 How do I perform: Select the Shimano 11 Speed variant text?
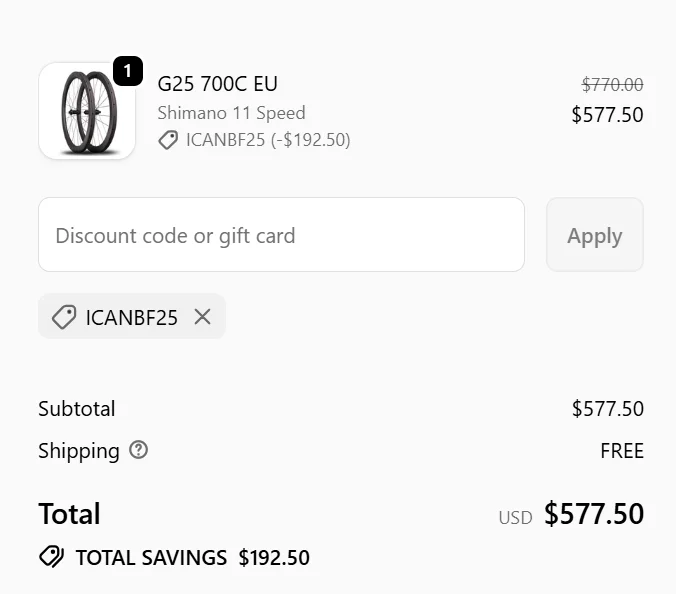[231, 113]
